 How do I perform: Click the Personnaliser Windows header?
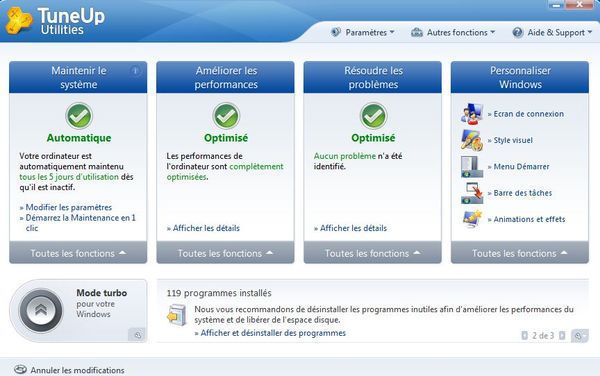pyautogui.click(x=520, y=77)
